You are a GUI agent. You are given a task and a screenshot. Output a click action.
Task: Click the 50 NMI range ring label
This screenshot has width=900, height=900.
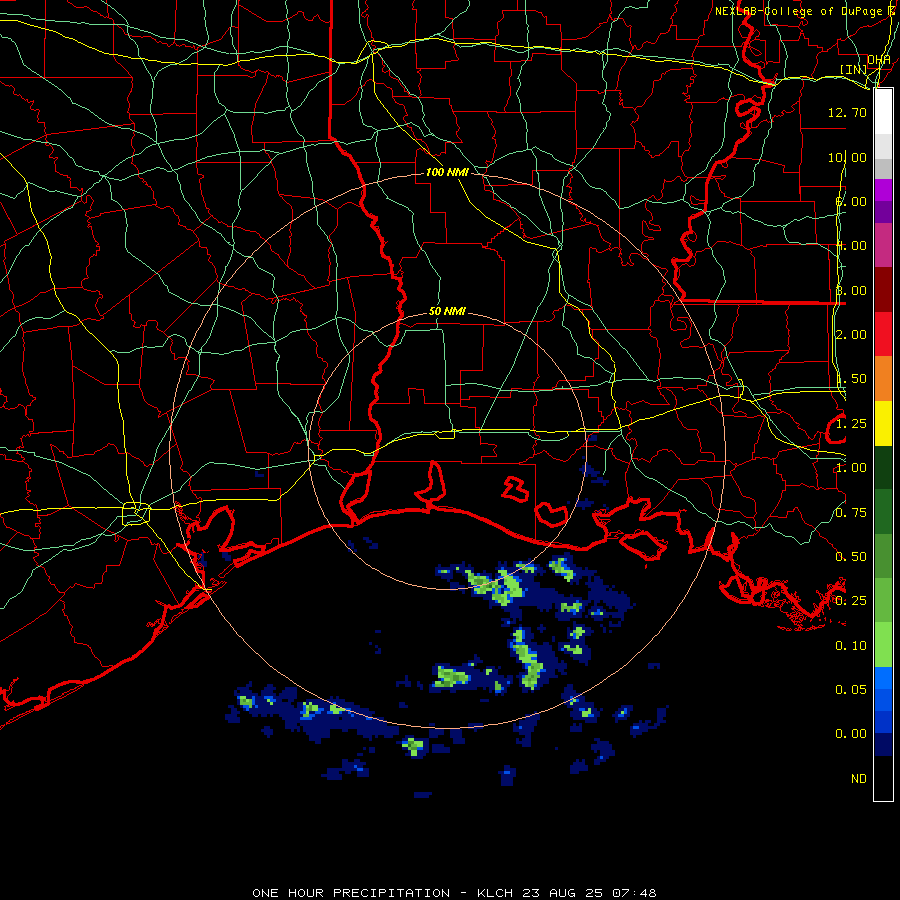pyautogui.click(x=447, y=311)
